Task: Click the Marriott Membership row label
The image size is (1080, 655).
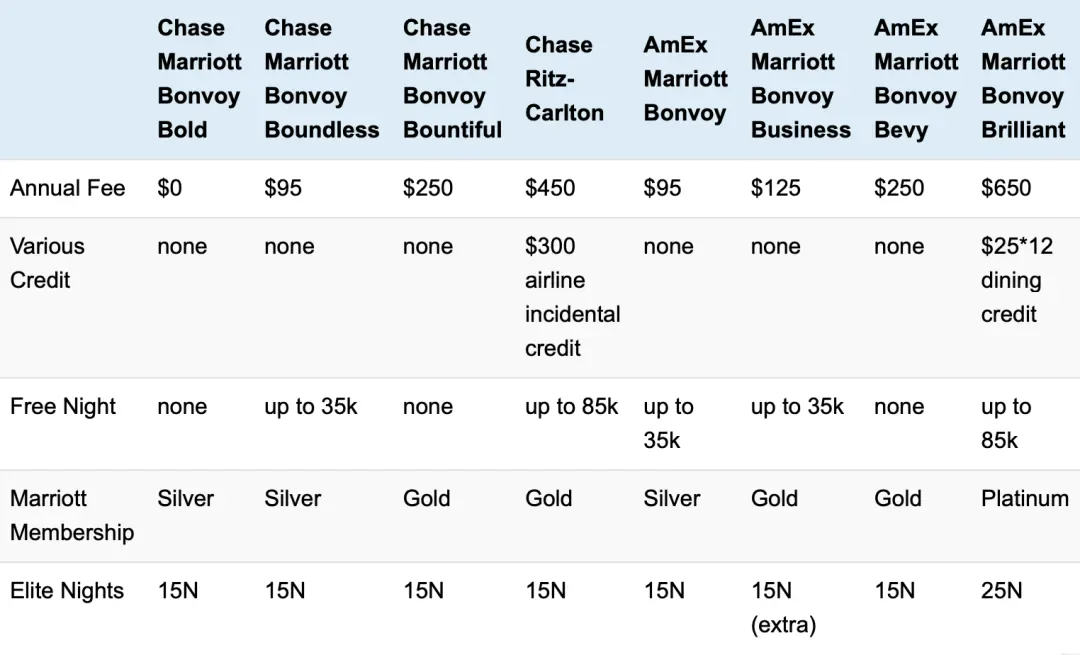Action: click(x=72, y=515)
